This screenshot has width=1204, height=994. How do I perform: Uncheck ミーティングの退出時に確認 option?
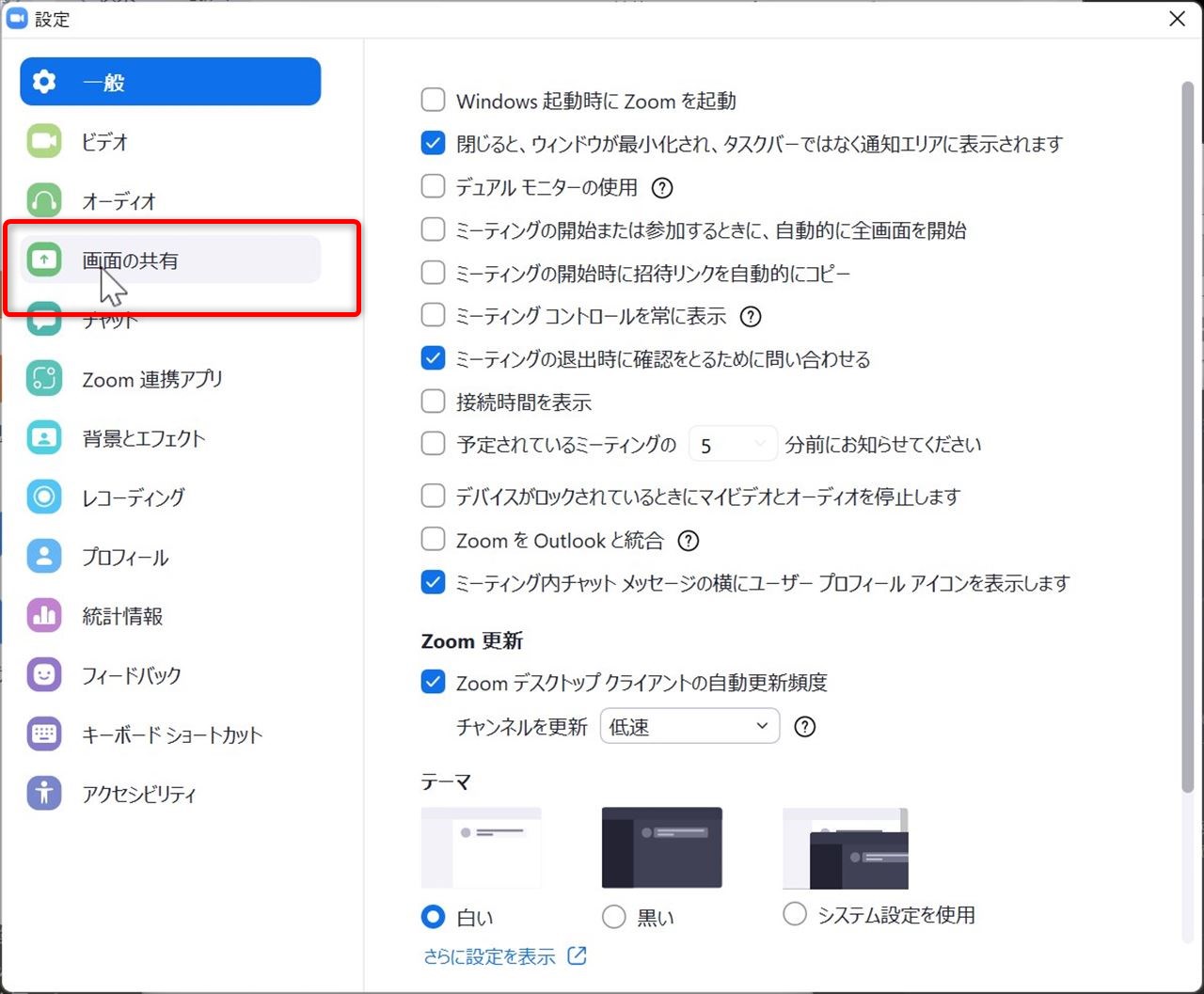(x=433, y=358)
